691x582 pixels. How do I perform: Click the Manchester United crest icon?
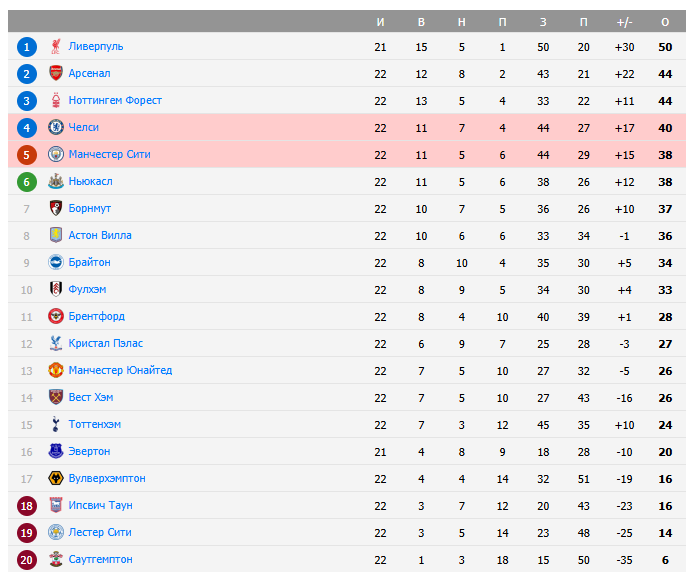56,371
